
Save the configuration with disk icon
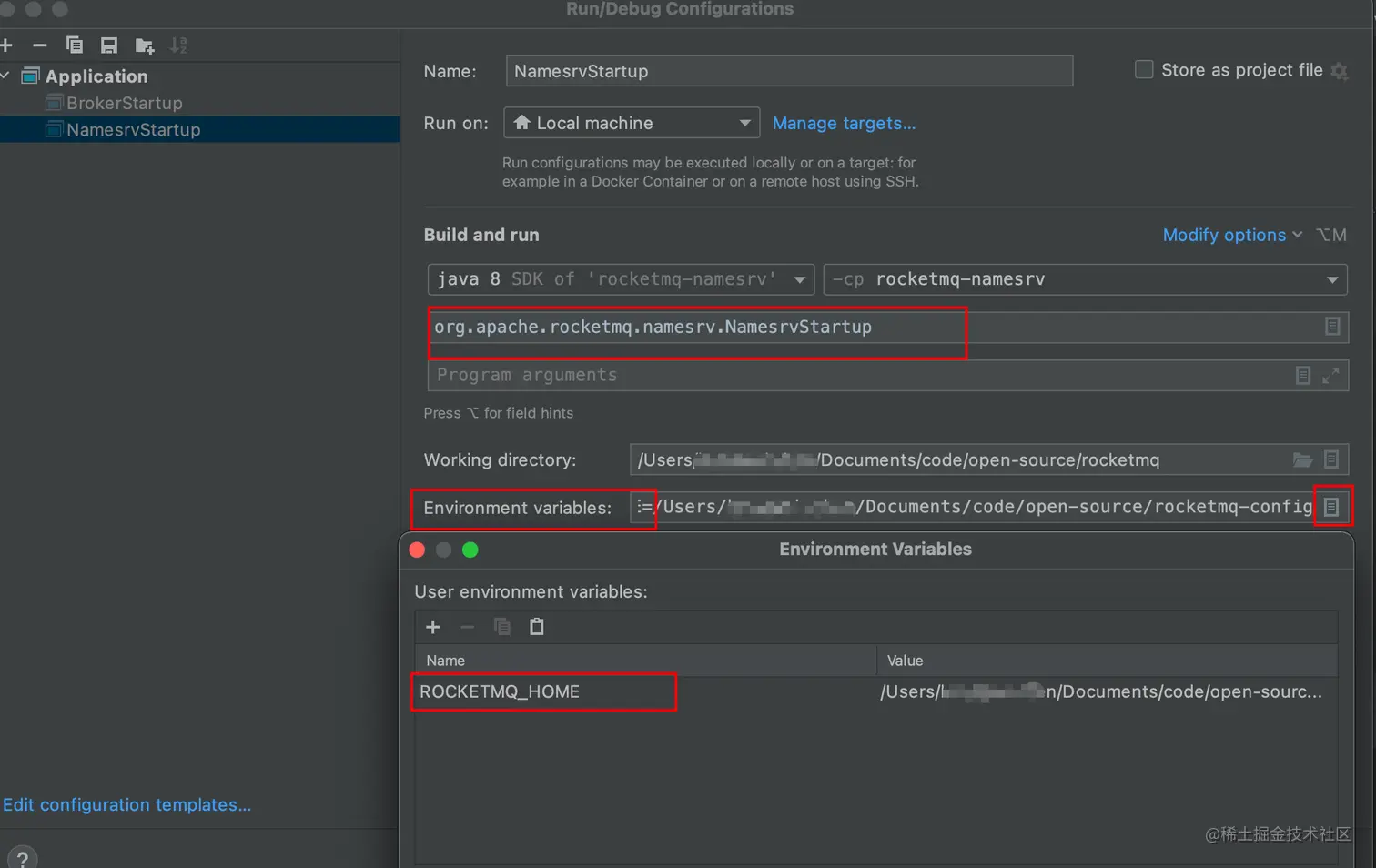pyautogui.click(x=109, y=45)
